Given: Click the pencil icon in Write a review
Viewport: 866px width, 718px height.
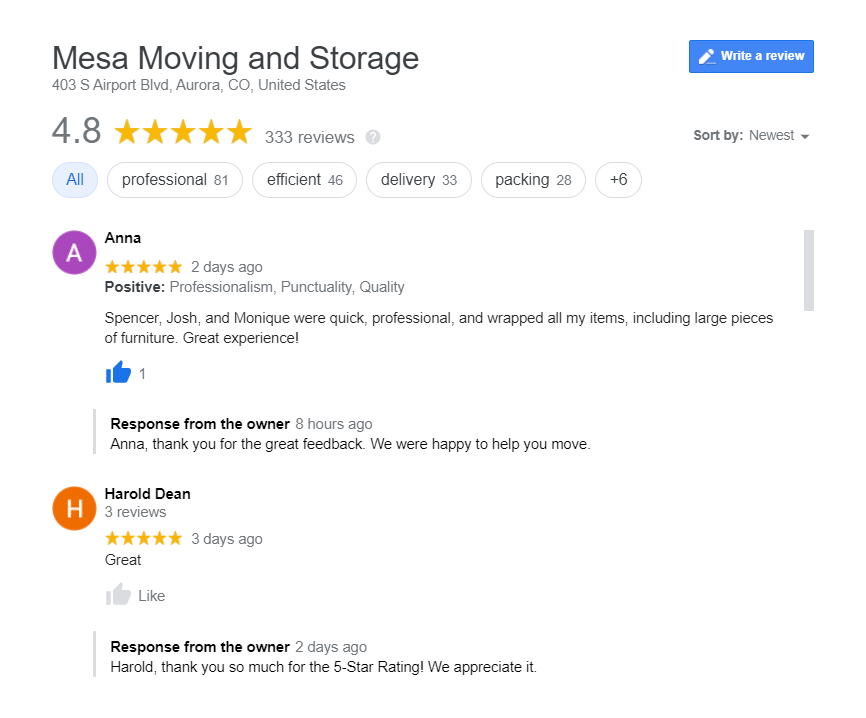Looking at the screenshot, I should coord(707,57).
